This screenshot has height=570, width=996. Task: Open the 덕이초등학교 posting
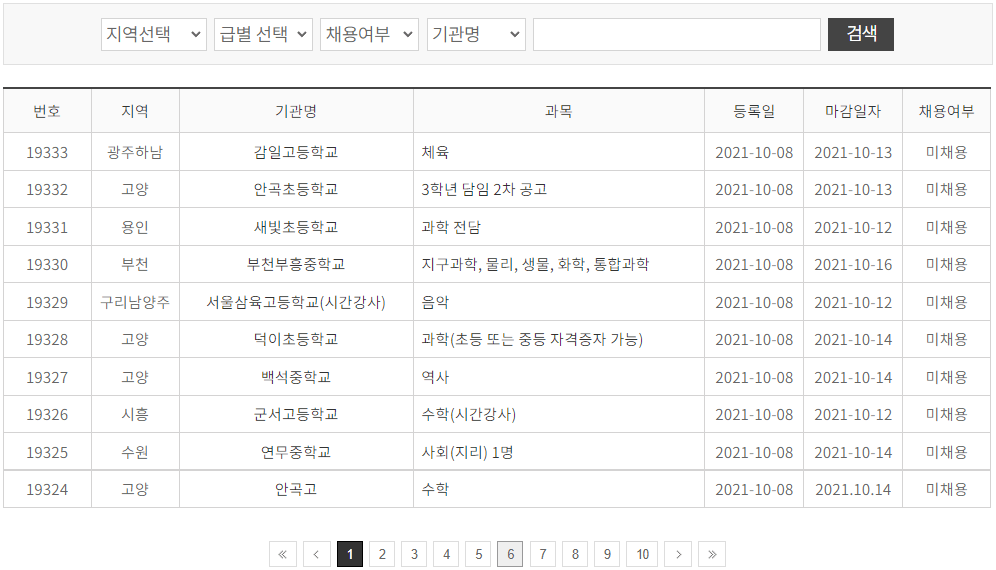click(x=296, y=339)
